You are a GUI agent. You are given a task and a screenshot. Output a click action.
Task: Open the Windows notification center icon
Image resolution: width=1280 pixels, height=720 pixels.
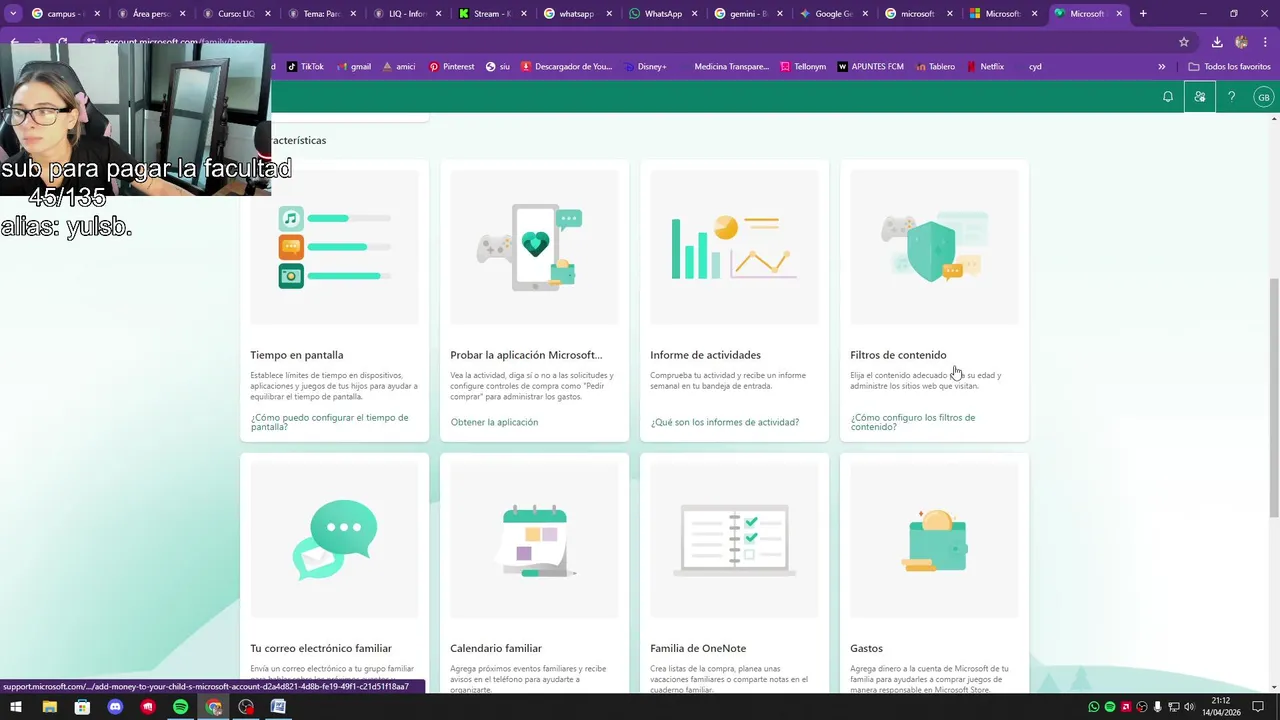coord(1258,707)
